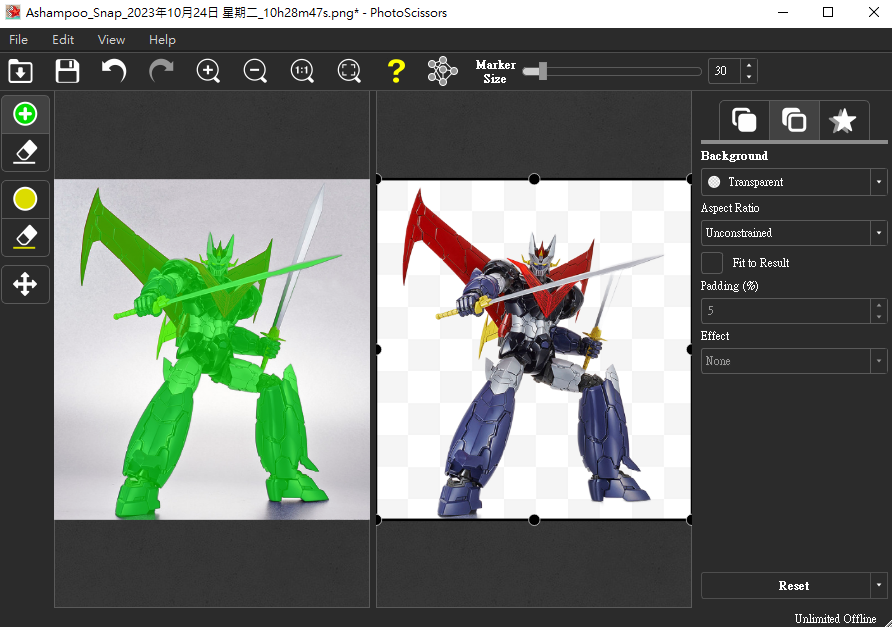Decrease the Padding value with down arrow

click(878, 316)
